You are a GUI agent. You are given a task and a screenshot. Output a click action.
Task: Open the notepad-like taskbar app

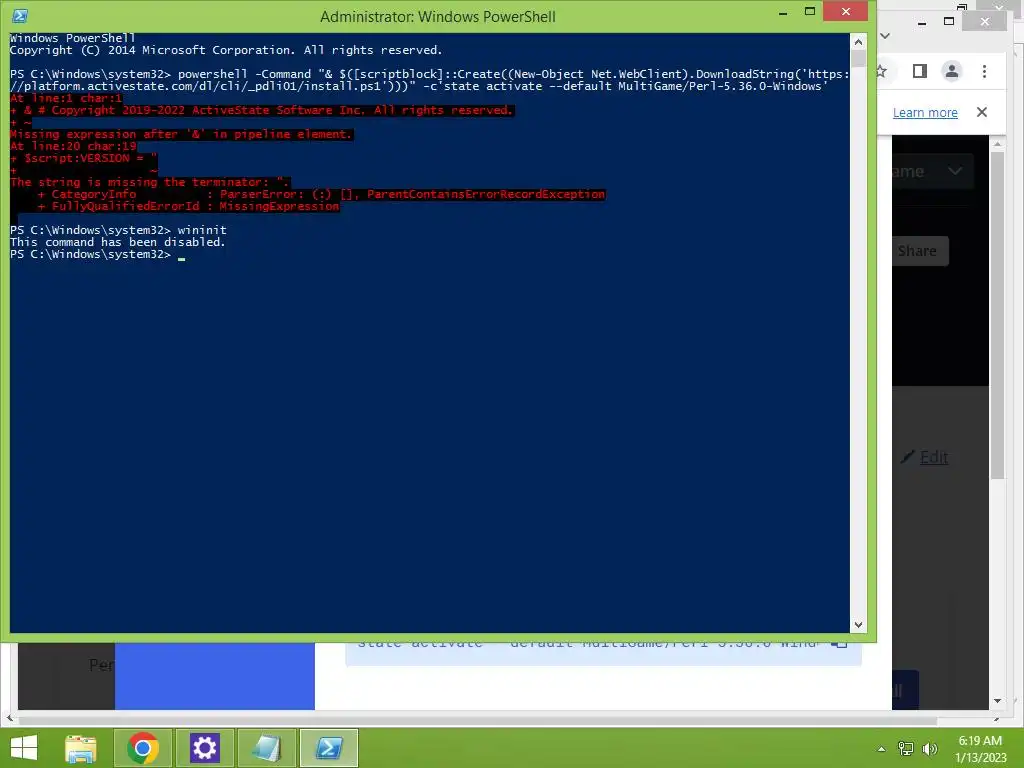267,748
